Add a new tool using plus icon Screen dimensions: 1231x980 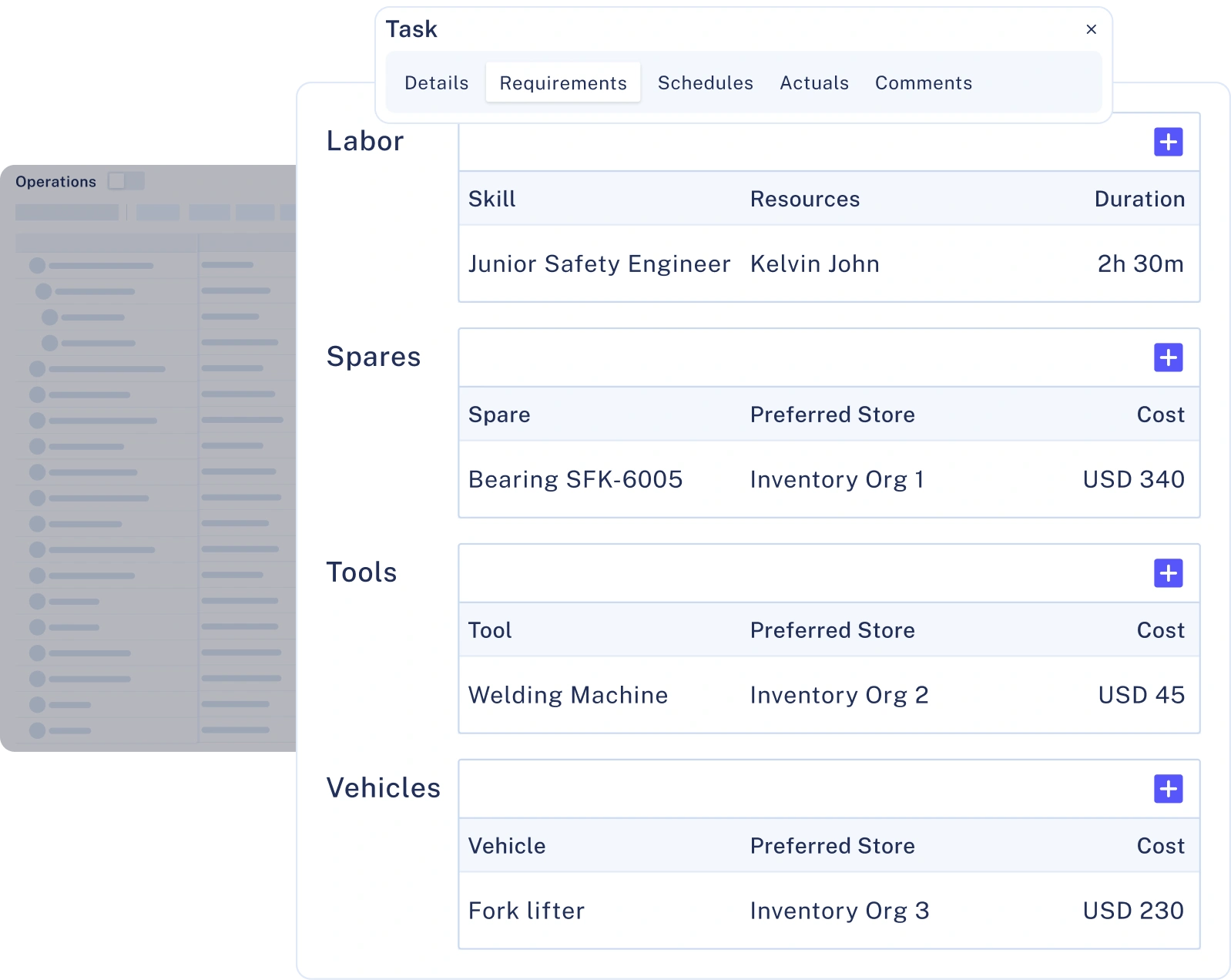[x=1168, y=573]
